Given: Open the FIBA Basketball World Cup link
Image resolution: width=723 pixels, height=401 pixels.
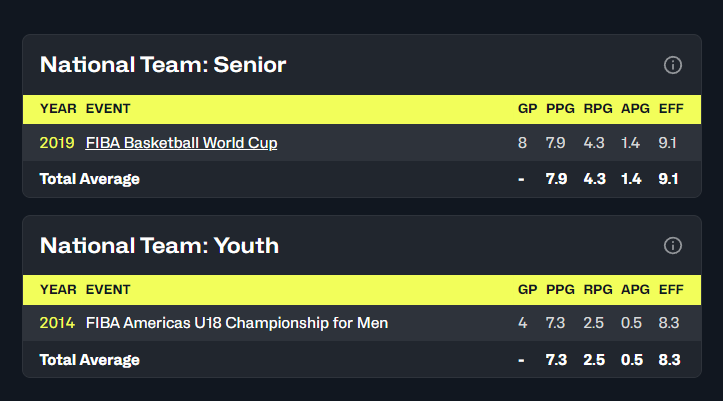Looking at the screenshot, I should (181, 143).
